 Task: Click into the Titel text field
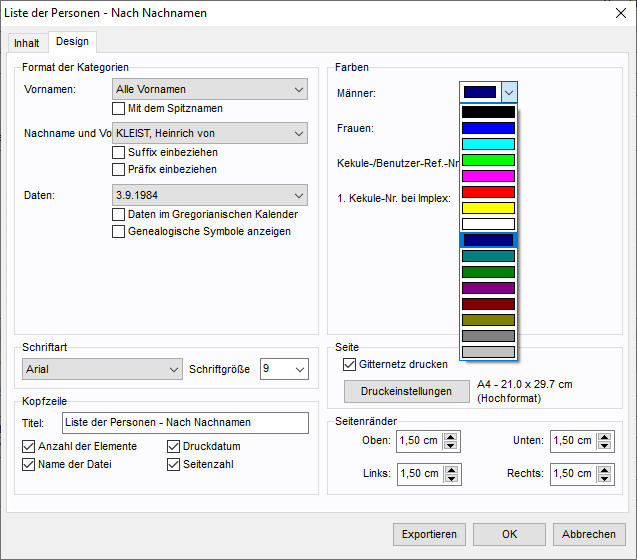[x=185, y=423]
